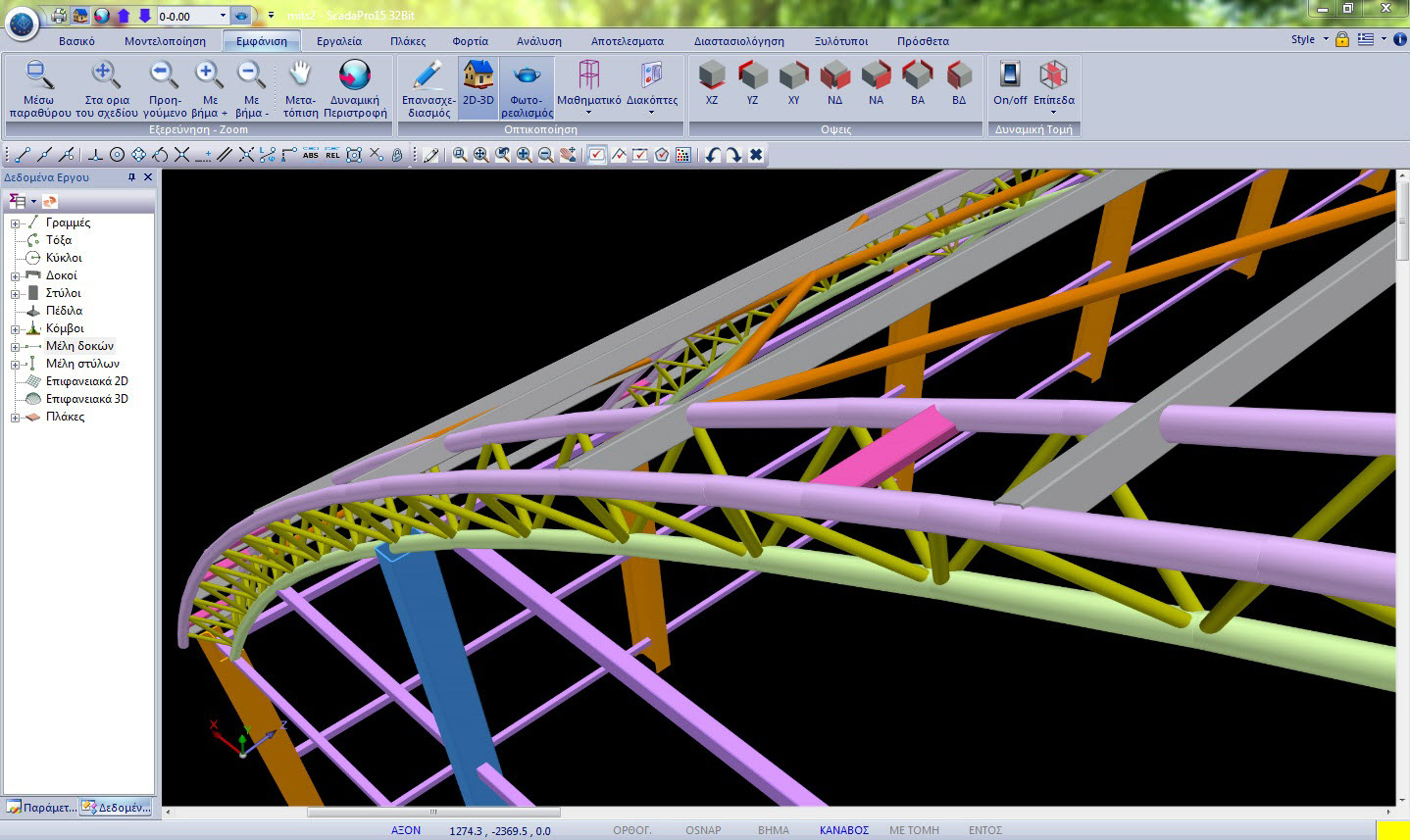Screen dimensions: 1410x840
Task: Click the print icon in quick access bar
Action: (x=59, y=16)
